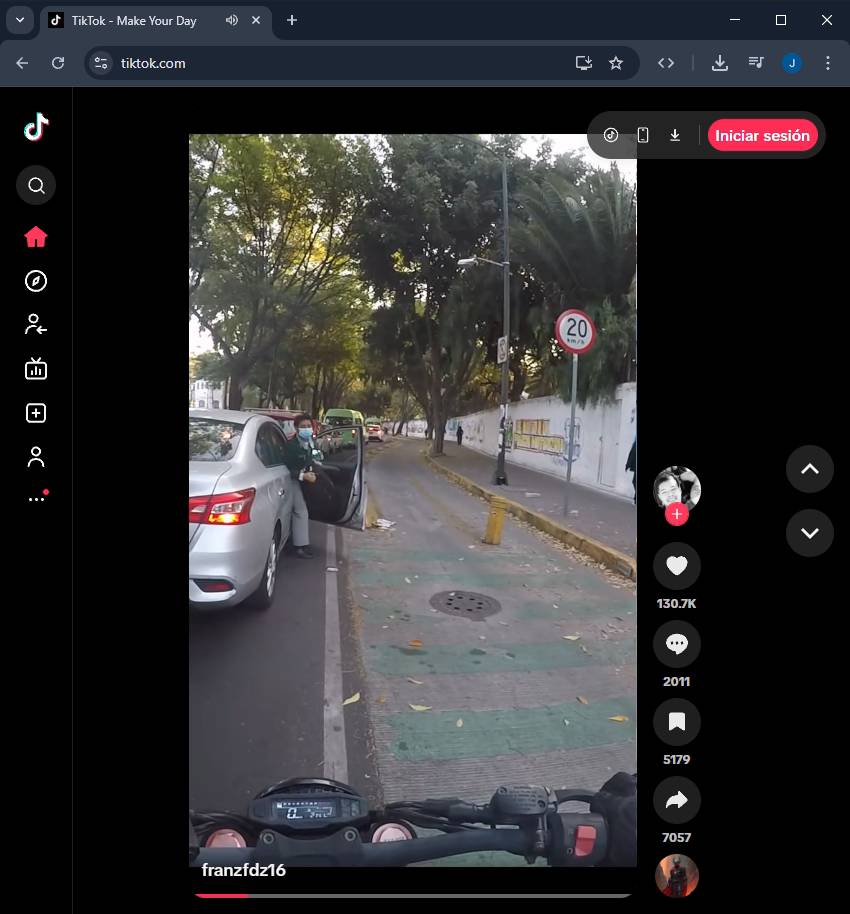
Task: Follow creator with red plus badge
Action: [x=677, y=514]
